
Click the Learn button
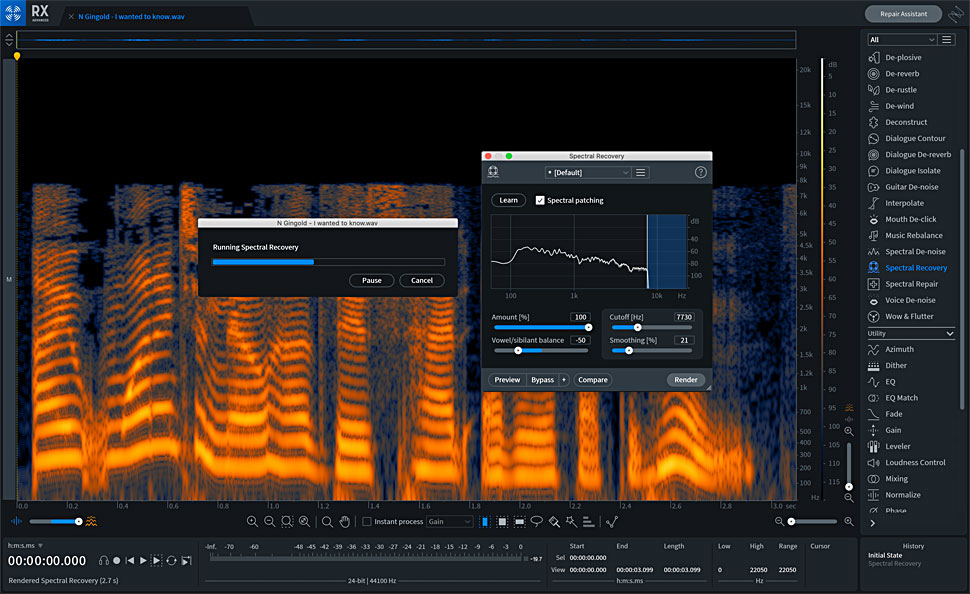[509, 200]
